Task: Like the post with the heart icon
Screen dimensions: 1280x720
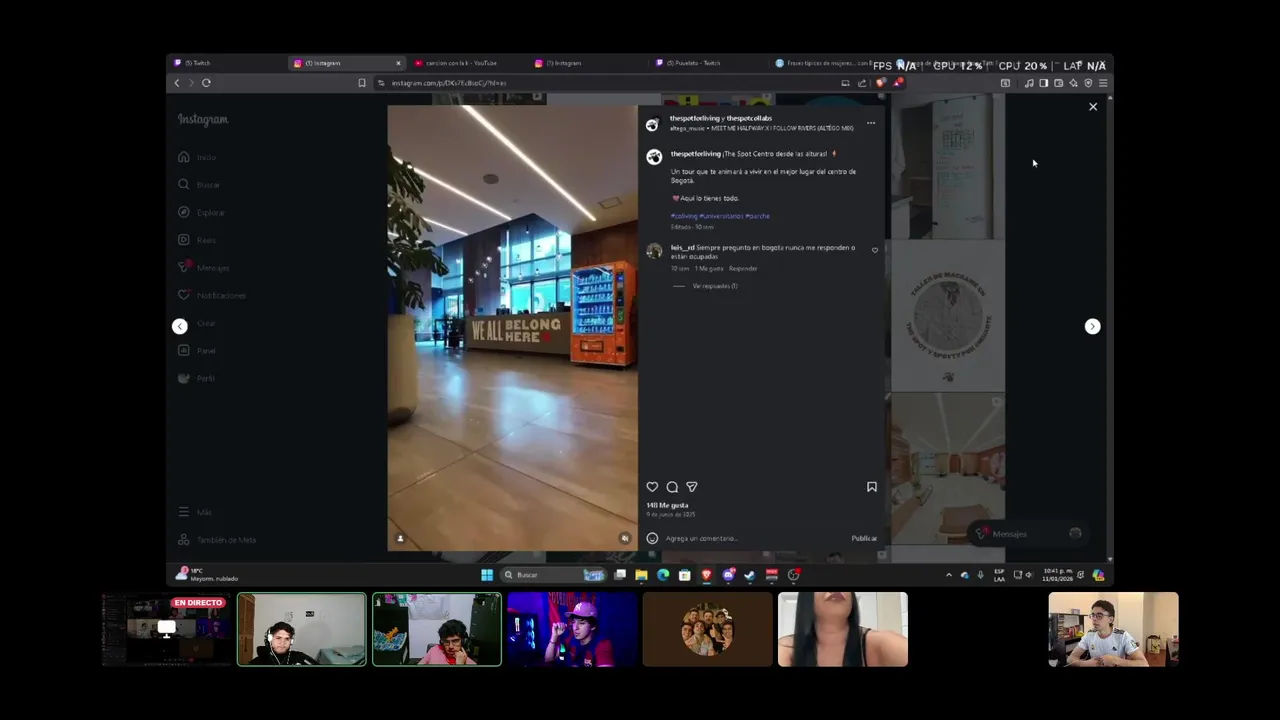Action: pos(652,487)
